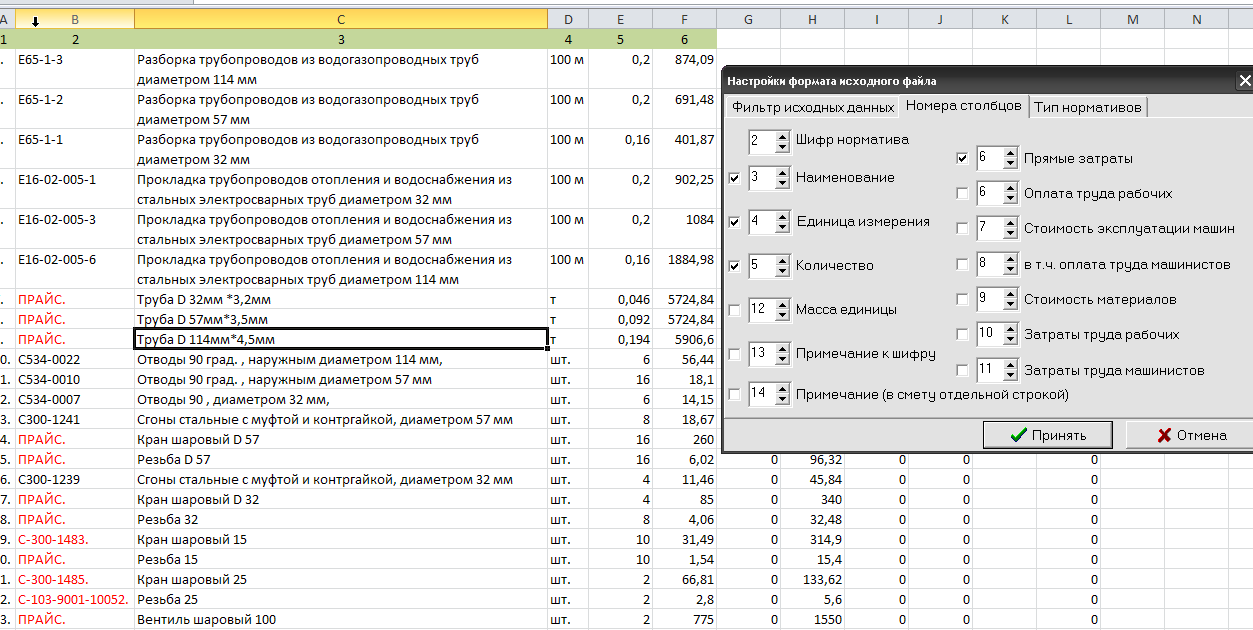Image resolution: width=1253 pixels, height=630 pixels.
Task: Enable the Оплата труда рабочих checkbox
Action: (962, 194)
